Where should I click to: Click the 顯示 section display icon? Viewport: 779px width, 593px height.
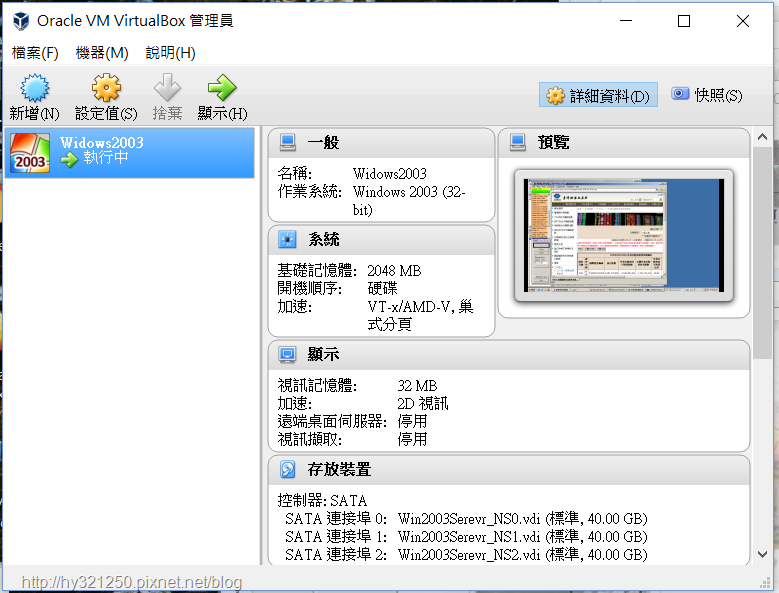[288, 355]
